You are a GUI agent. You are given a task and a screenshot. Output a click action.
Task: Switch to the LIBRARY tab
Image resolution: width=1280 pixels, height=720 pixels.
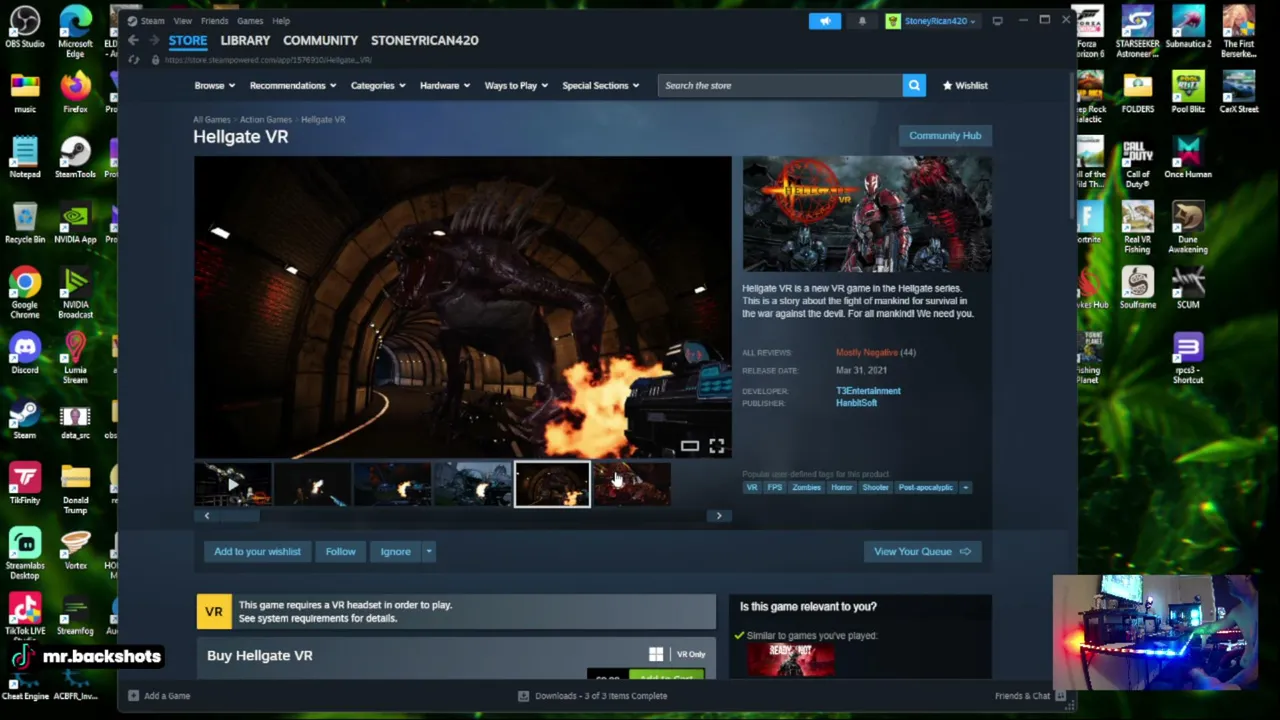[x=245, y=41]
